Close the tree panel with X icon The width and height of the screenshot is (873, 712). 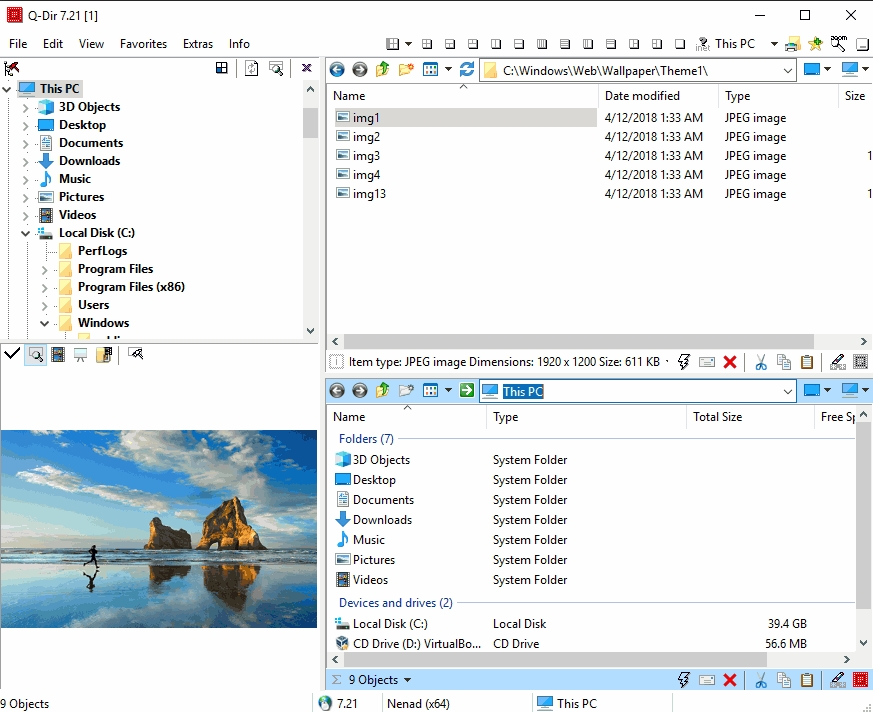(306, 68)
